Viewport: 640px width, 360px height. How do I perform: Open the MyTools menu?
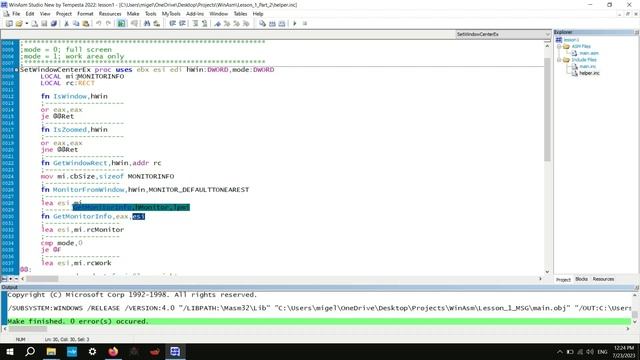[x=171, y=14]
